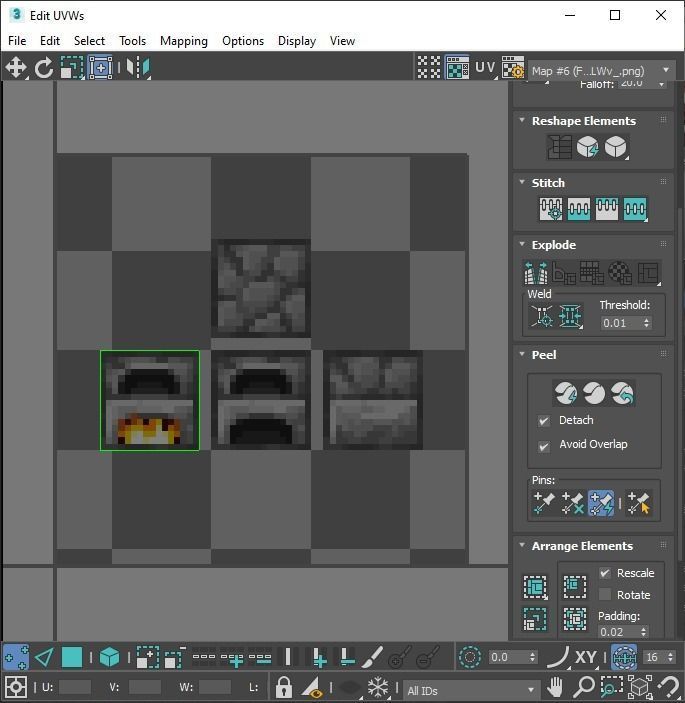The height and width of the screenshot is (703, 685).
Task: Open the Map #6 texture dropdown
Action: click(x=601, y=71)
